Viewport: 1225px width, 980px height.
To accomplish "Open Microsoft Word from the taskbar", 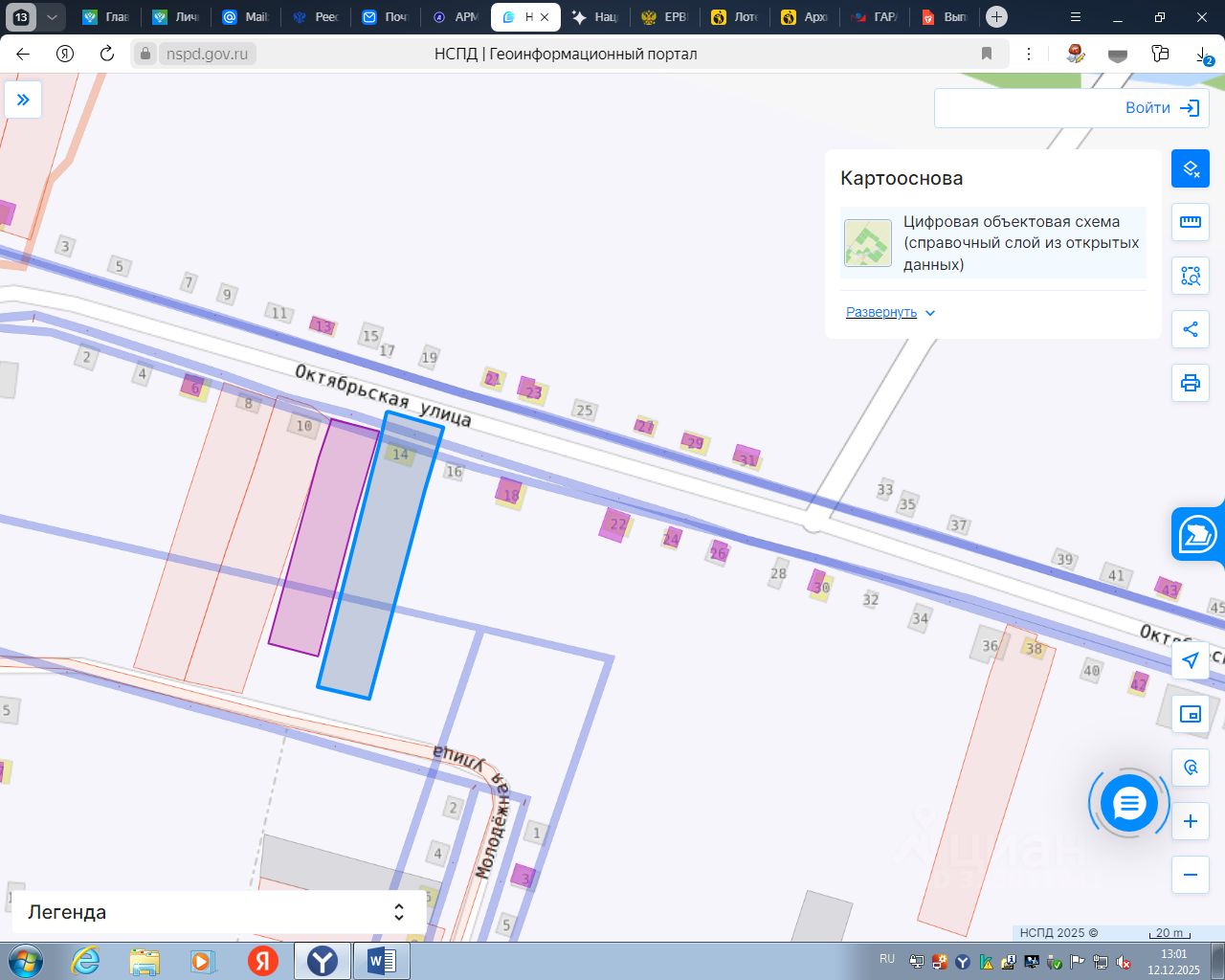I will [381, 960].
